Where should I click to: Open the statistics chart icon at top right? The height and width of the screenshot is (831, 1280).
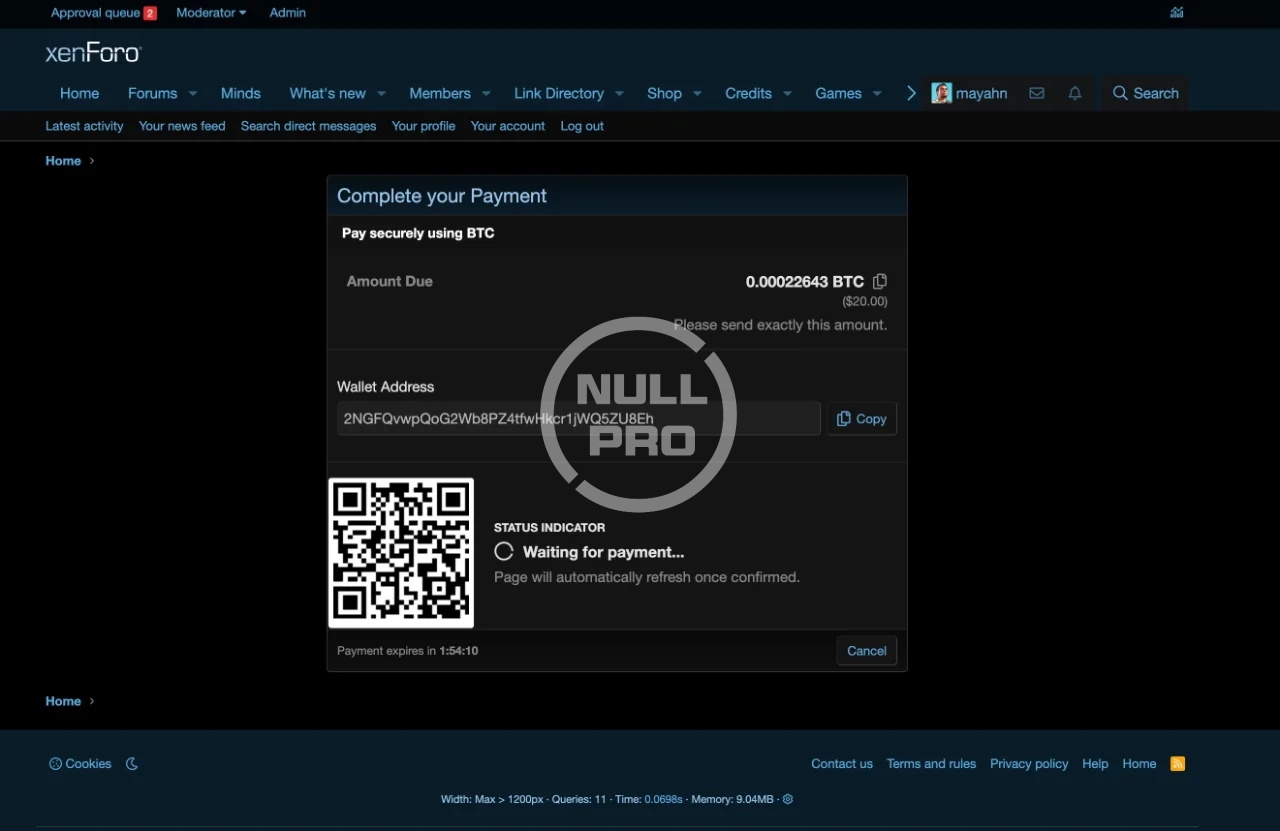click(x=1177, y=13)
